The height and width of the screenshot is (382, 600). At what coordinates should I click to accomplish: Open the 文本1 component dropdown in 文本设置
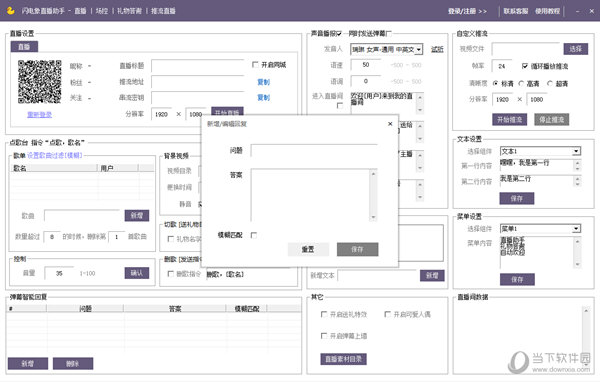click(x=576, y=151)
